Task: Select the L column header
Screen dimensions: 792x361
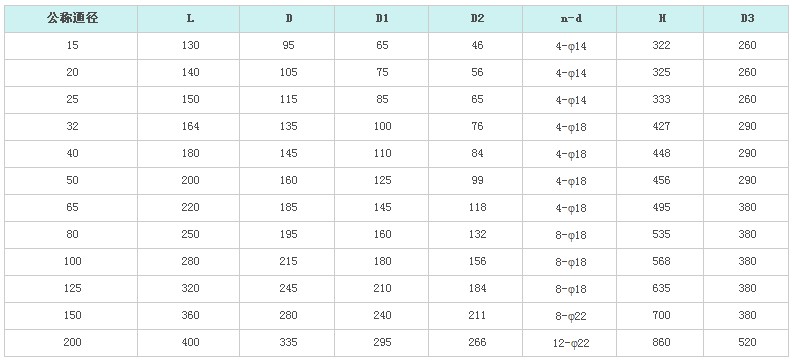Action: (190, 19)
